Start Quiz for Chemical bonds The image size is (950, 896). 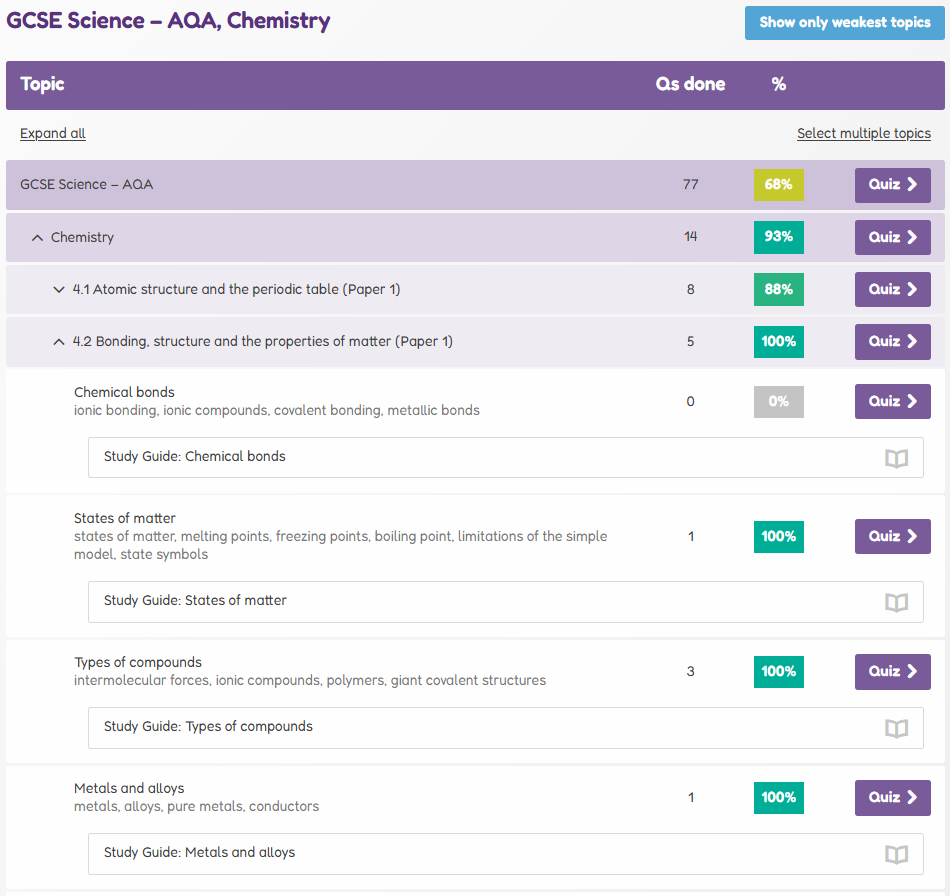[892, 401]
